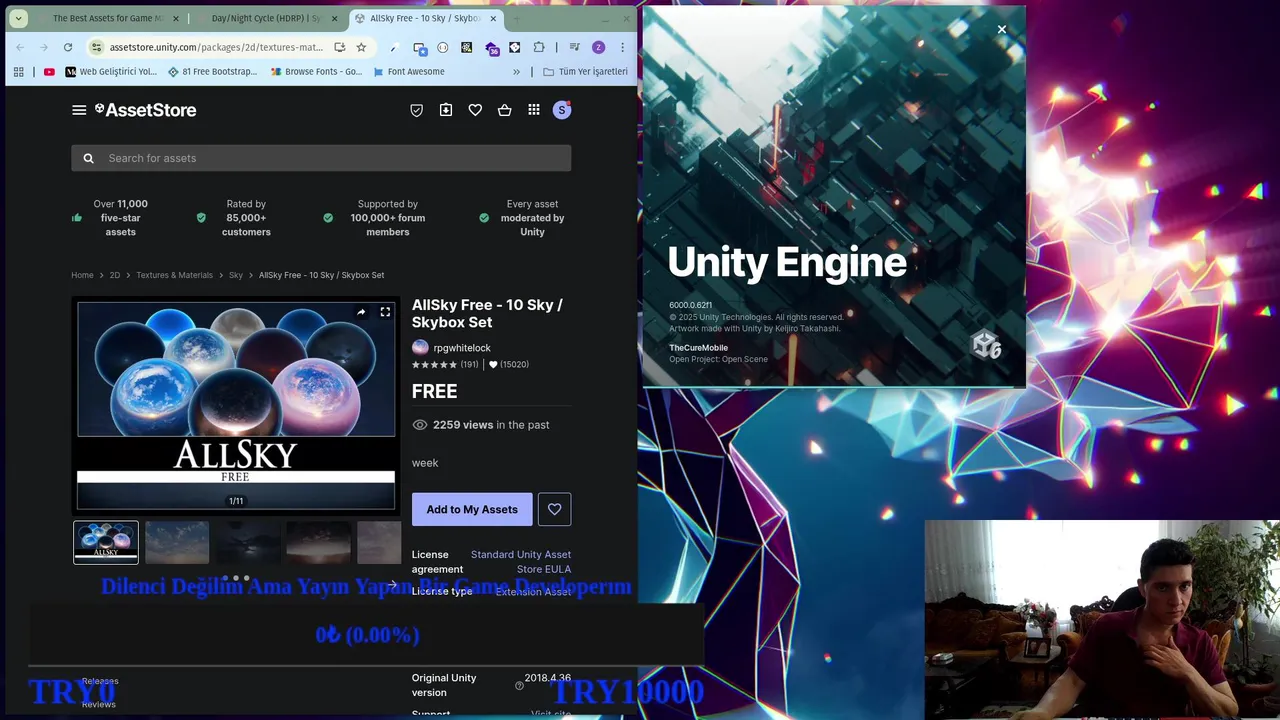This screenshot has width=1280, height=720.
Task: Bookmark this page with star icon
Action: (x=361, y=47)
